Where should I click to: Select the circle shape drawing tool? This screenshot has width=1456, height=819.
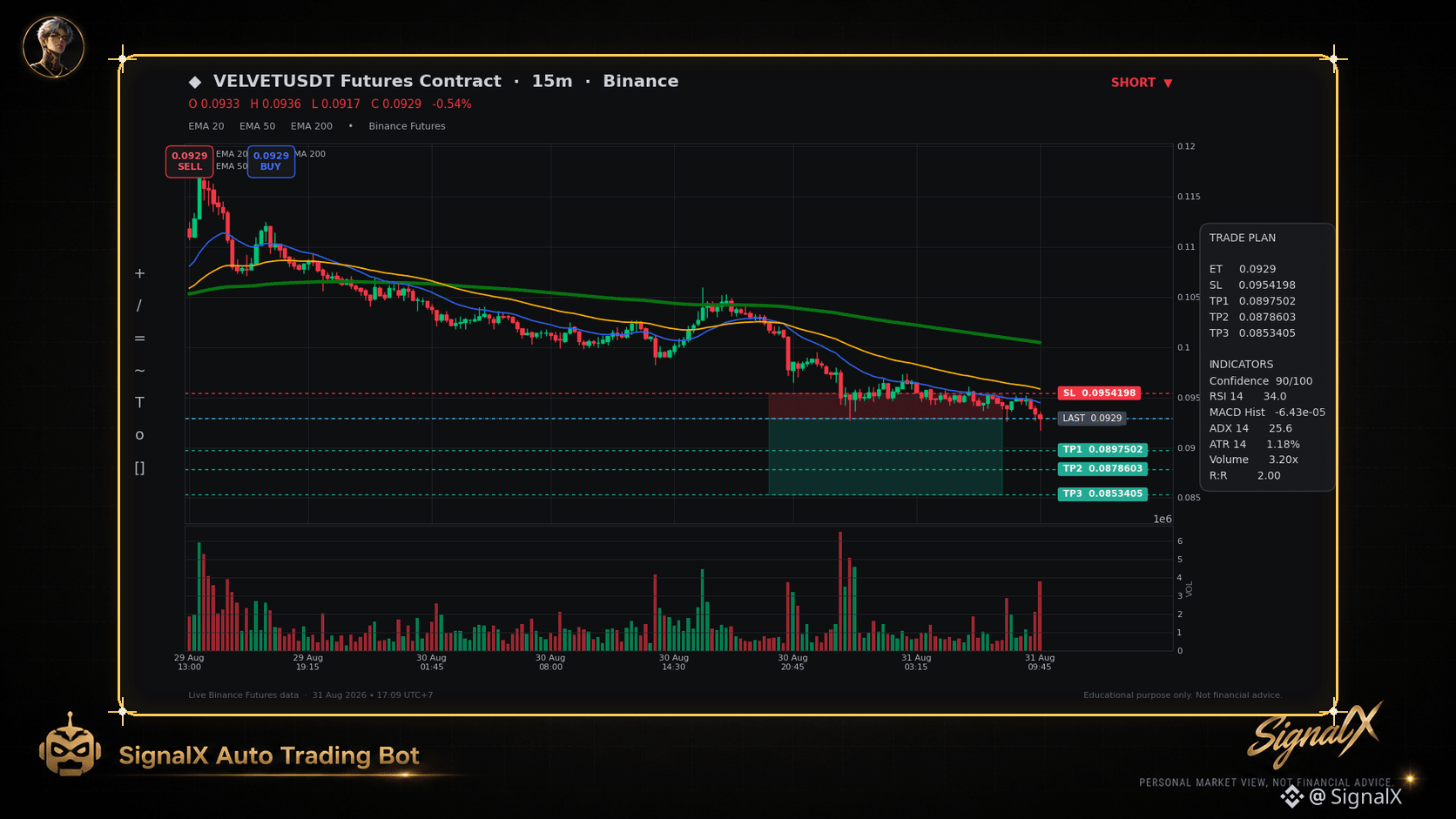click(139, 435)
